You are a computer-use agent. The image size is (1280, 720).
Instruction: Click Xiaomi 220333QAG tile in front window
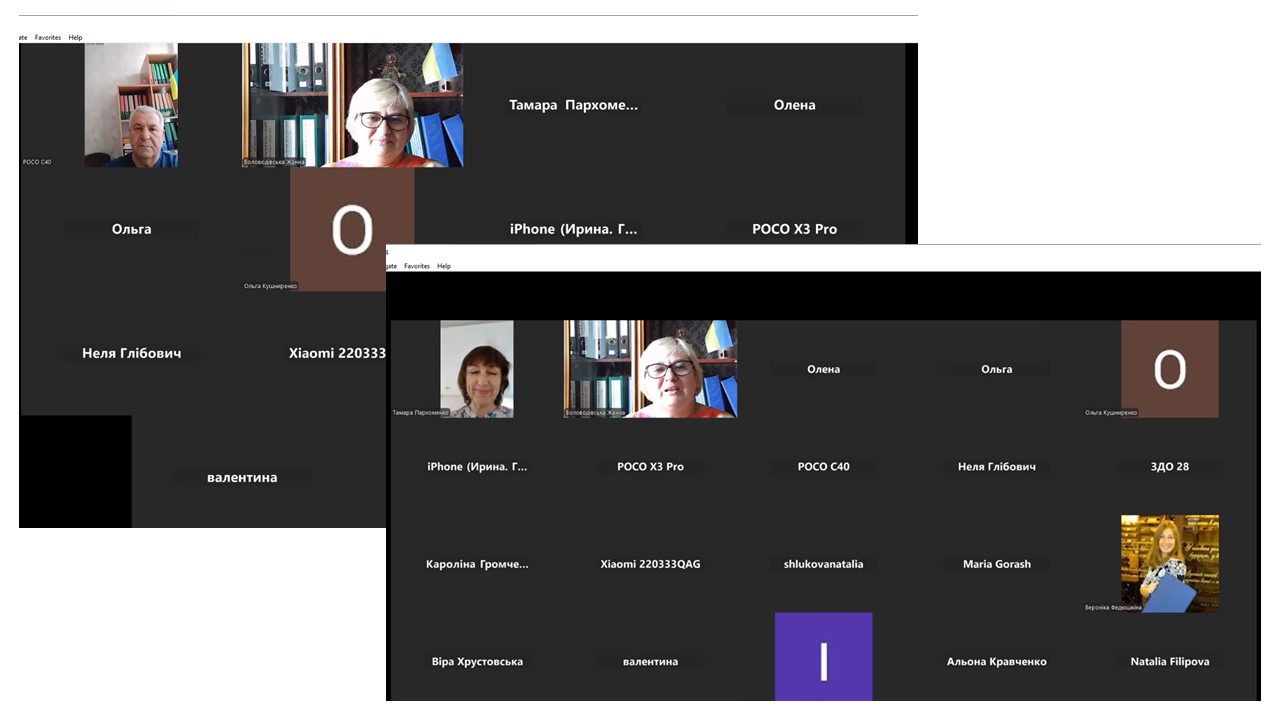[651, 564]
